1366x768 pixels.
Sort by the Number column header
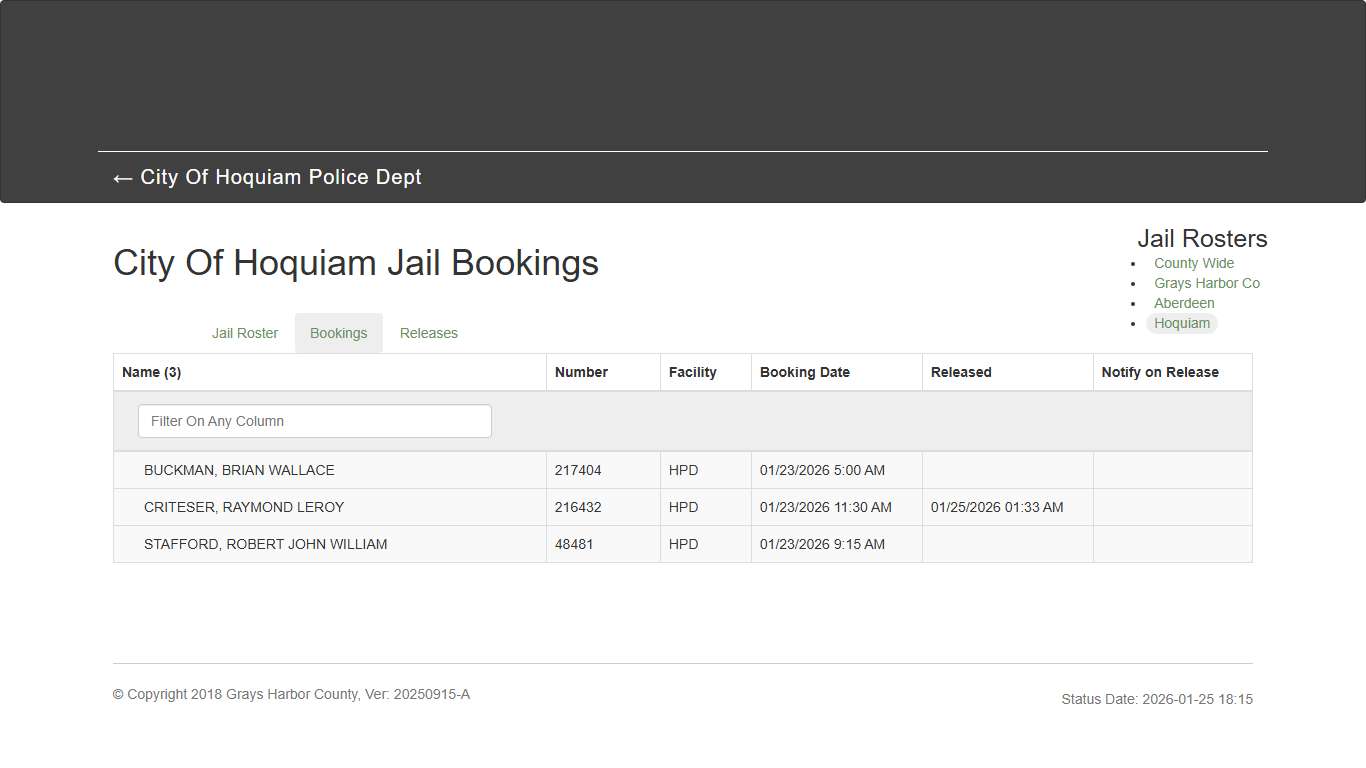point(581,371)
